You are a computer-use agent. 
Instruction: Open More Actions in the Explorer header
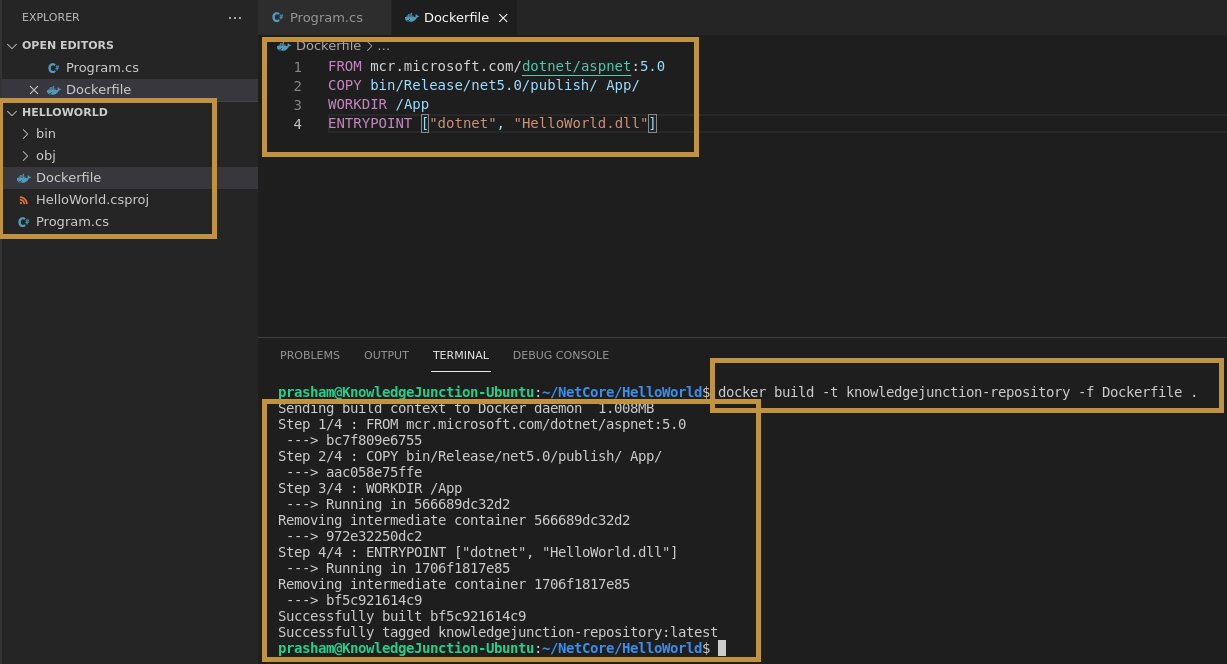click(234, 17)
